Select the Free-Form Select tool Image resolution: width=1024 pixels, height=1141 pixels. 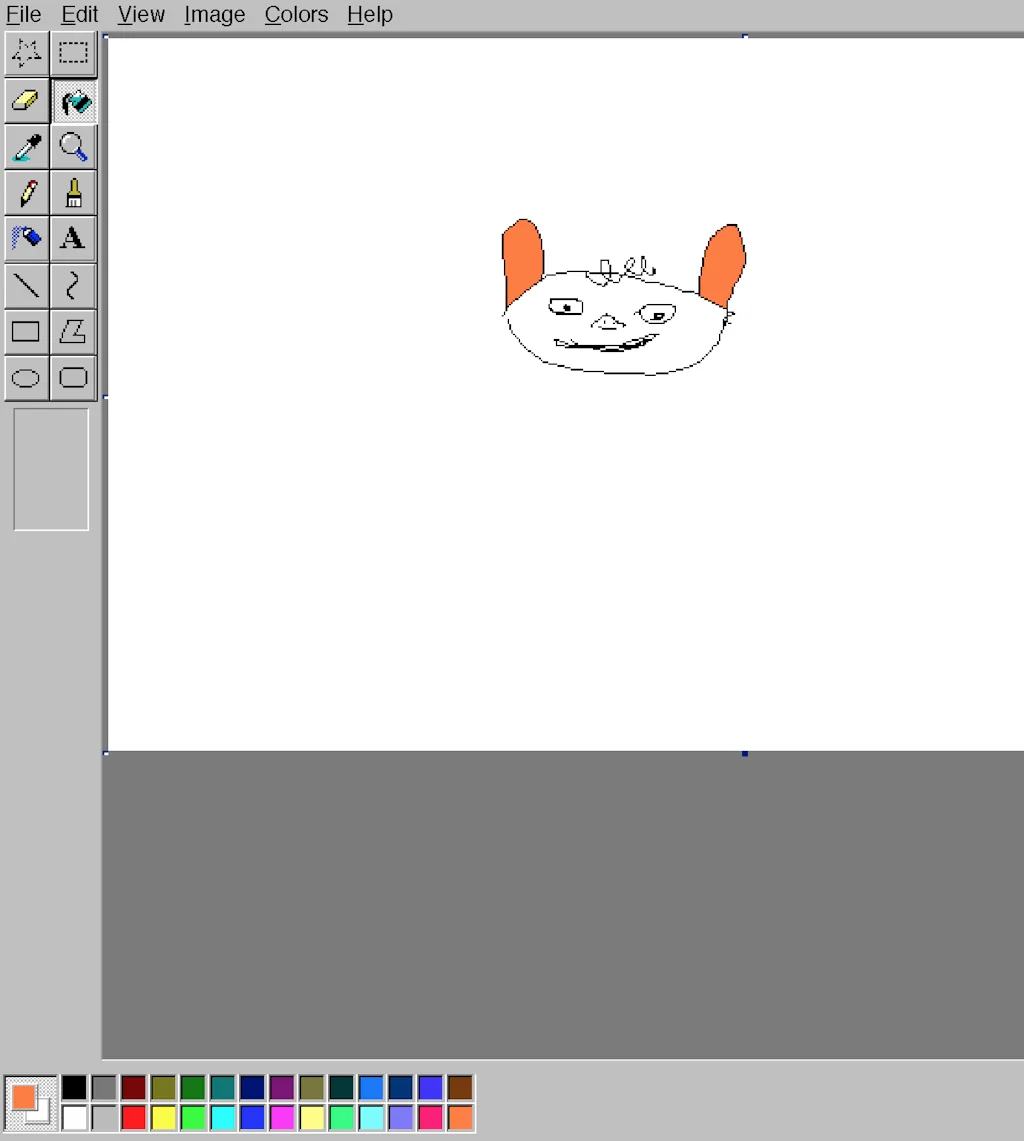pos(26,53)
